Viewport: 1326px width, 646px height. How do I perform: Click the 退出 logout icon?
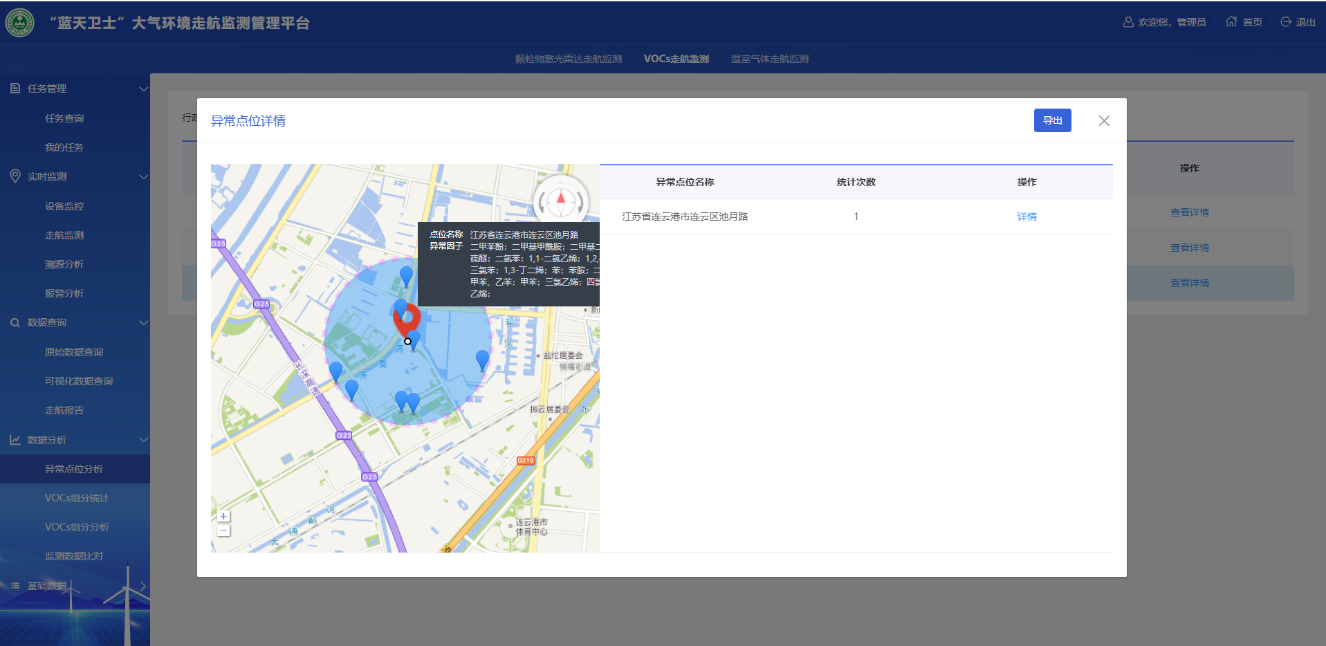click(x=1286, y=22)
